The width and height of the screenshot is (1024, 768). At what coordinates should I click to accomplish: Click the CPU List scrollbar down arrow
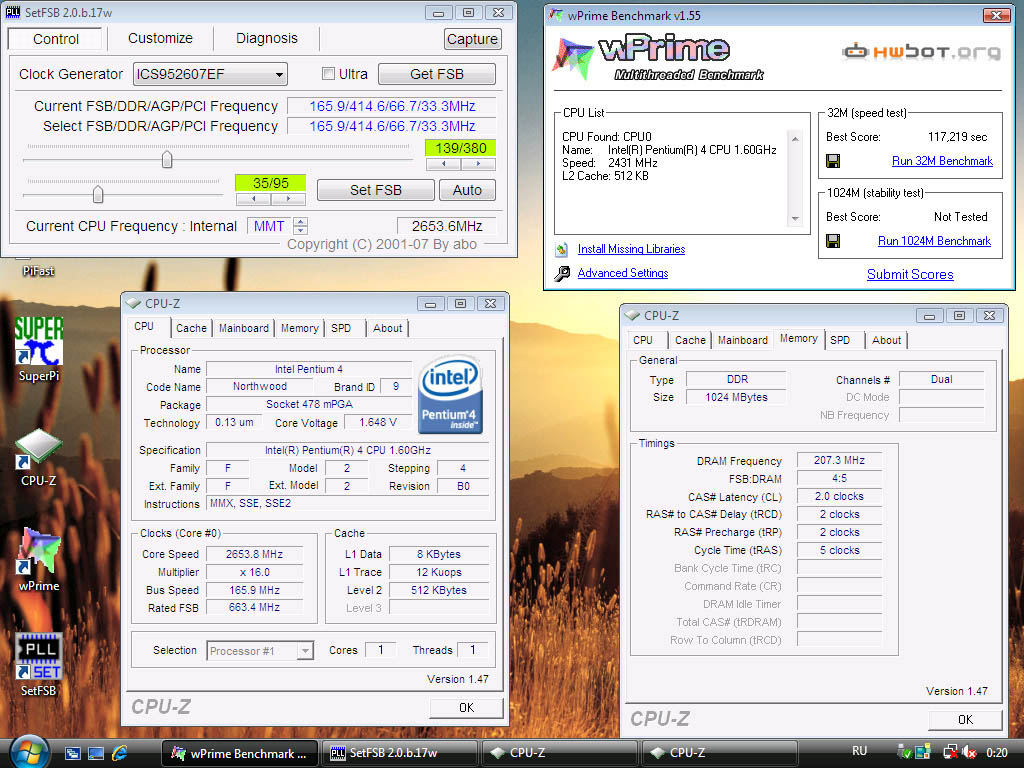pos(795,219)
